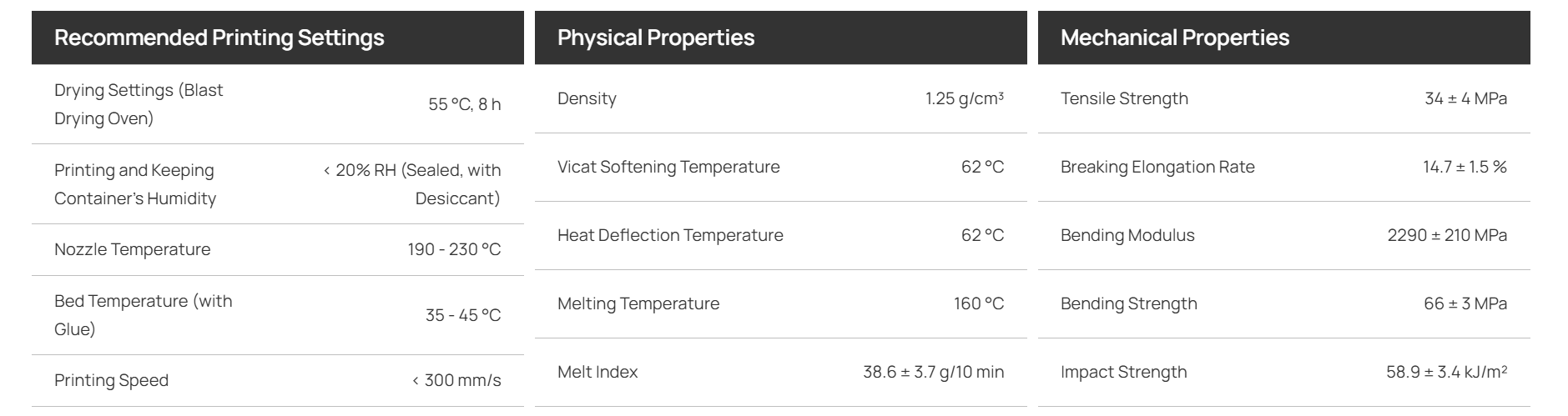
Task: Click the 58.9 ± 3.4 kJ/m² impact strength value
Action: pyautogui.click(x=1447, y=372)
